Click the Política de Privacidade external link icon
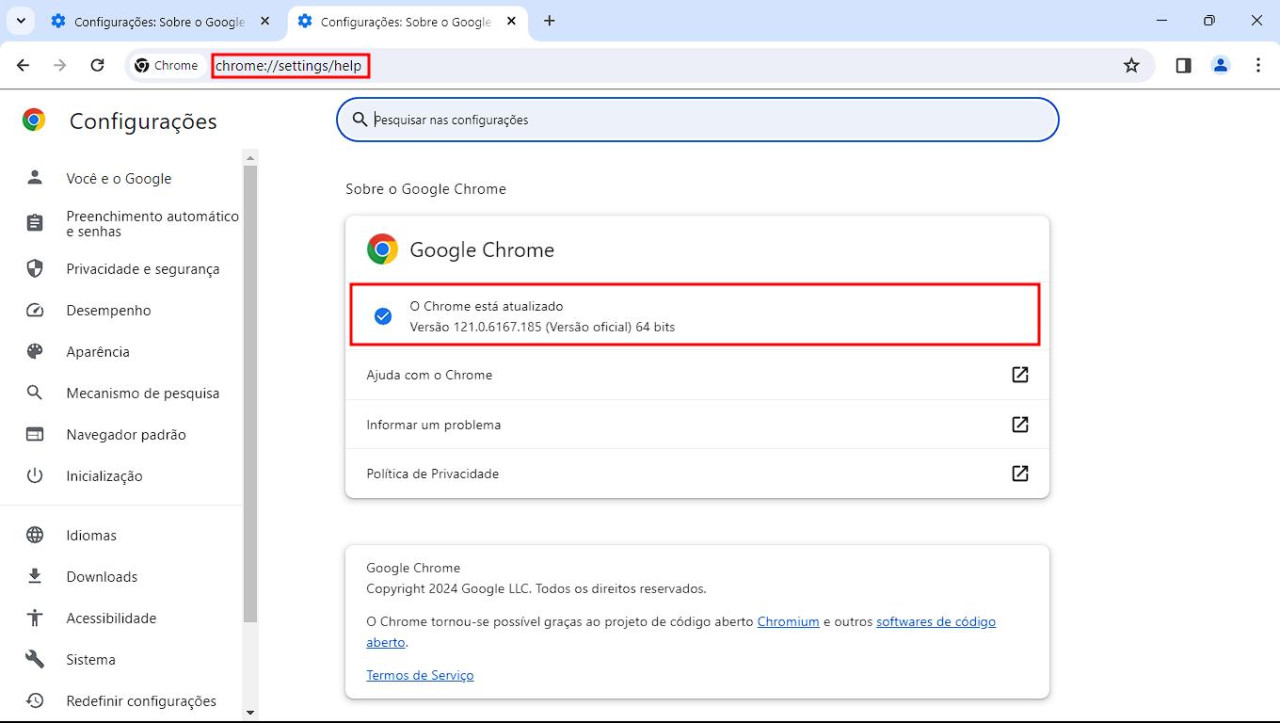 [1020, 473]
